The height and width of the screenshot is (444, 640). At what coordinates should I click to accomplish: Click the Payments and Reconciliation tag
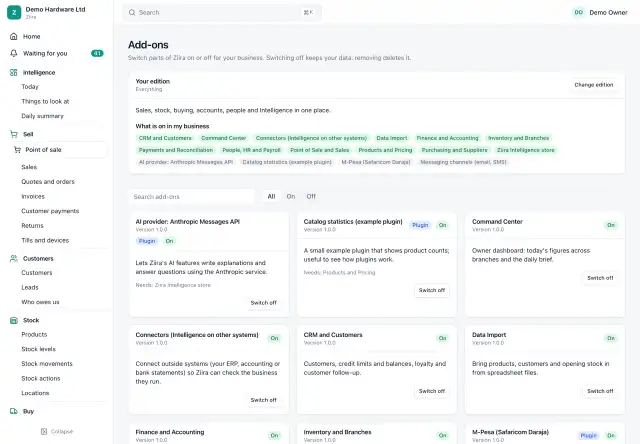point(176,150)
